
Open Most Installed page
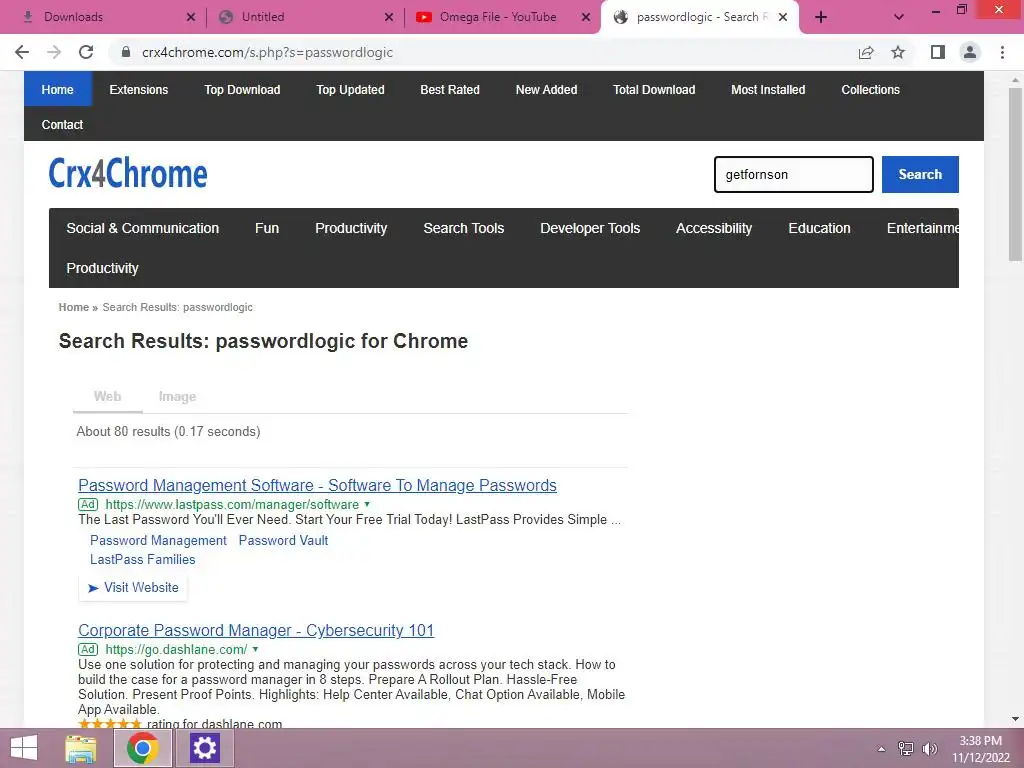[x=768, y=89]
